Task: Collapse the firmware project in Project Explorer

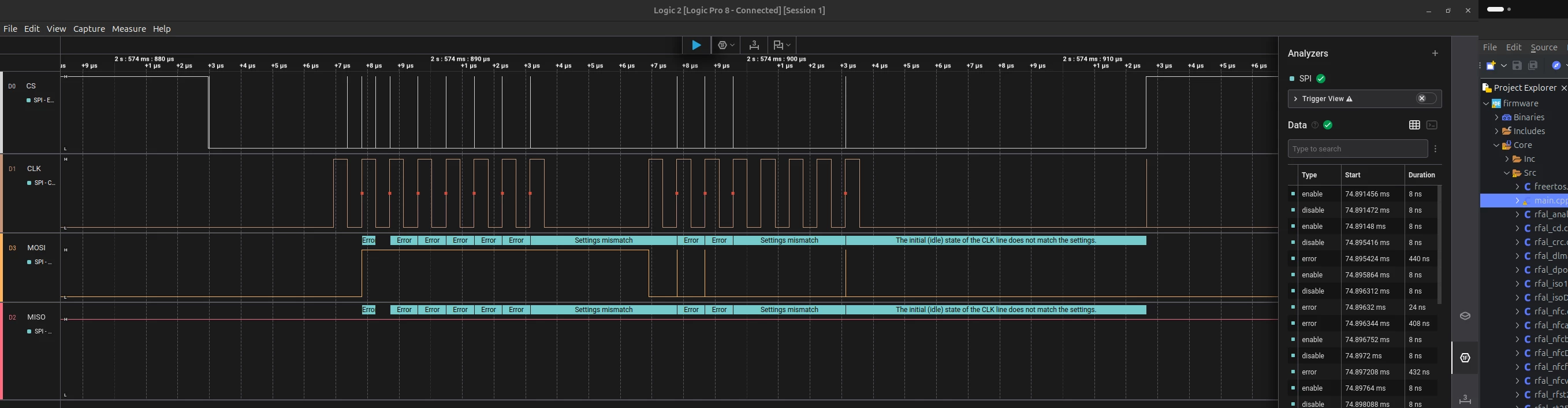Action: click(1486, 103)
